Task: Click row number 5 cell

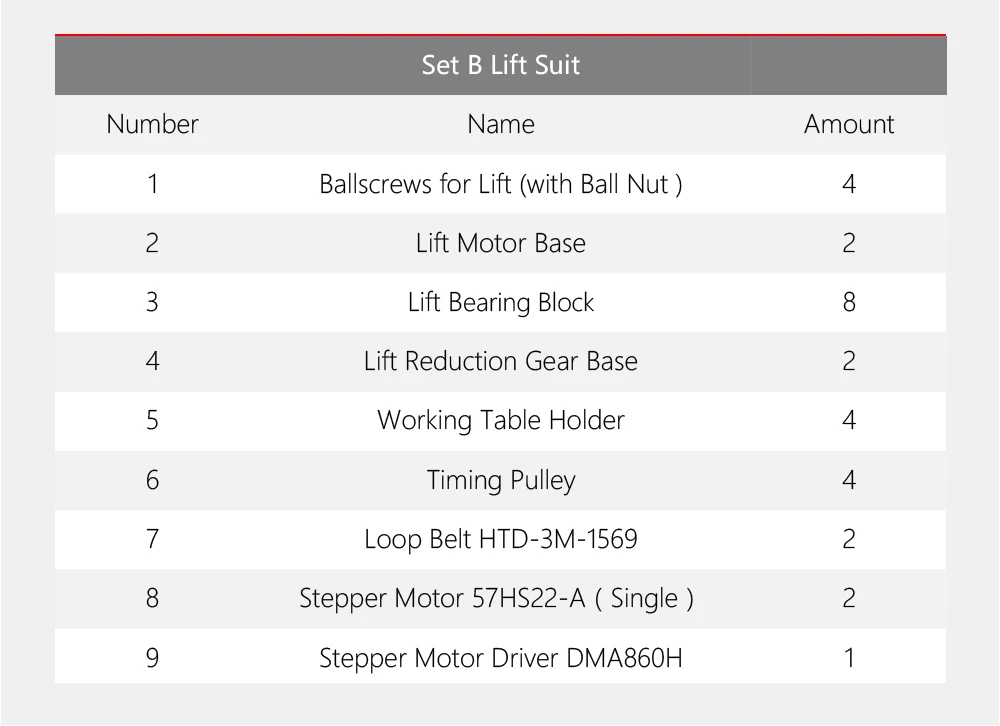Action: tap(152, 420)
